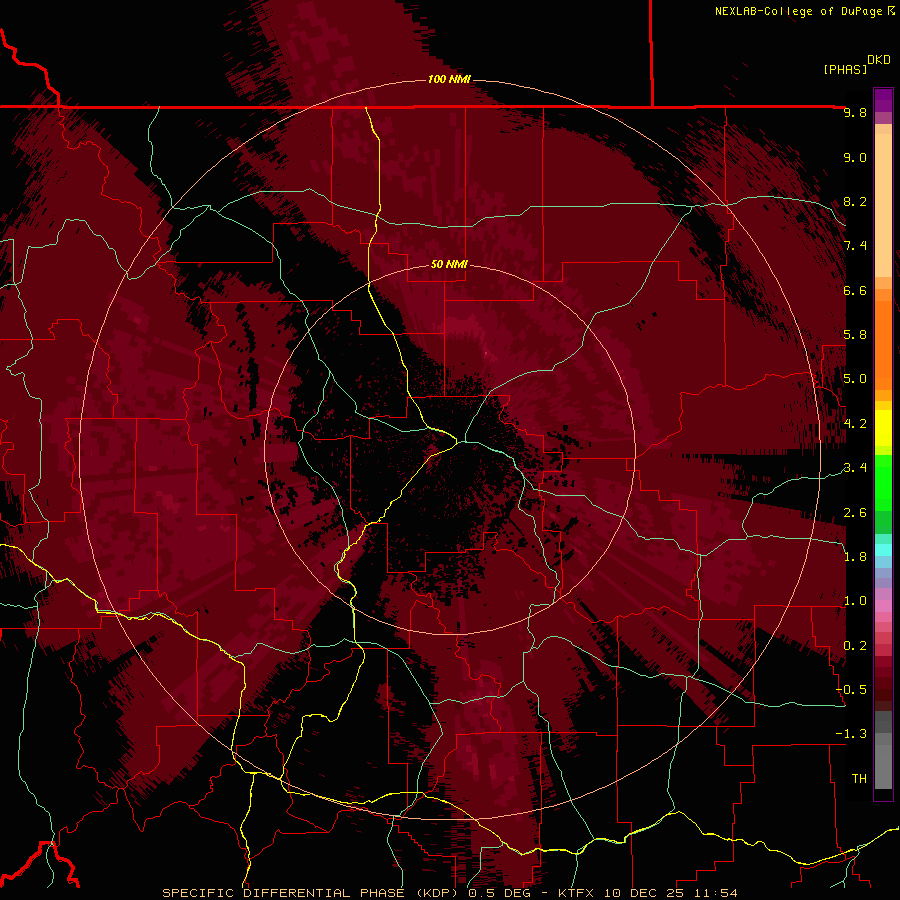
Task: Click the 2.6 value on color scale
Action: pos(855,513)
